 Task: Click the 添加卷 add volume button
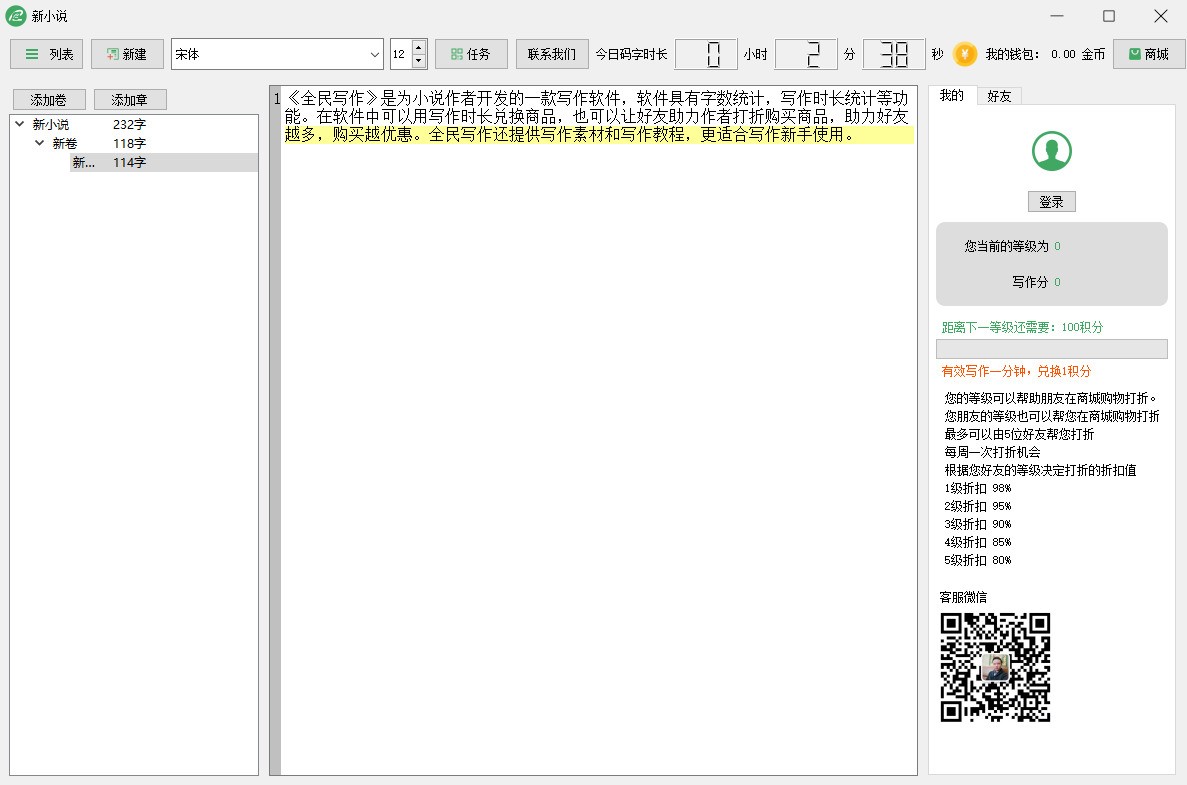pyautogui.click(x=49, y=100)
